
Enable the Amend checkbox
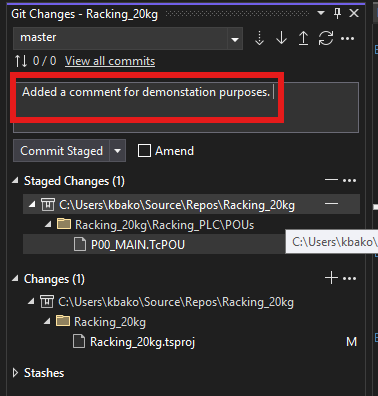click(144, 151)
